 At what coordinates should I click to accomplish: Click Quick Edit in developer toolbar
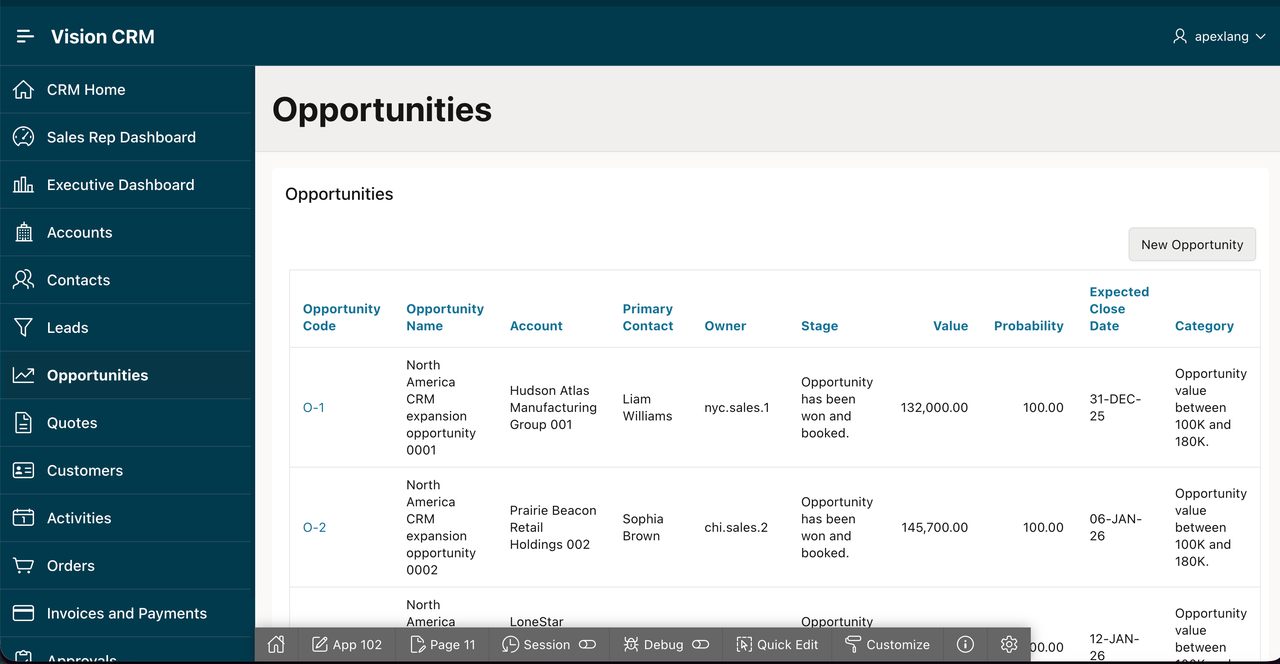pyautogui.click(x=777, y=645)
